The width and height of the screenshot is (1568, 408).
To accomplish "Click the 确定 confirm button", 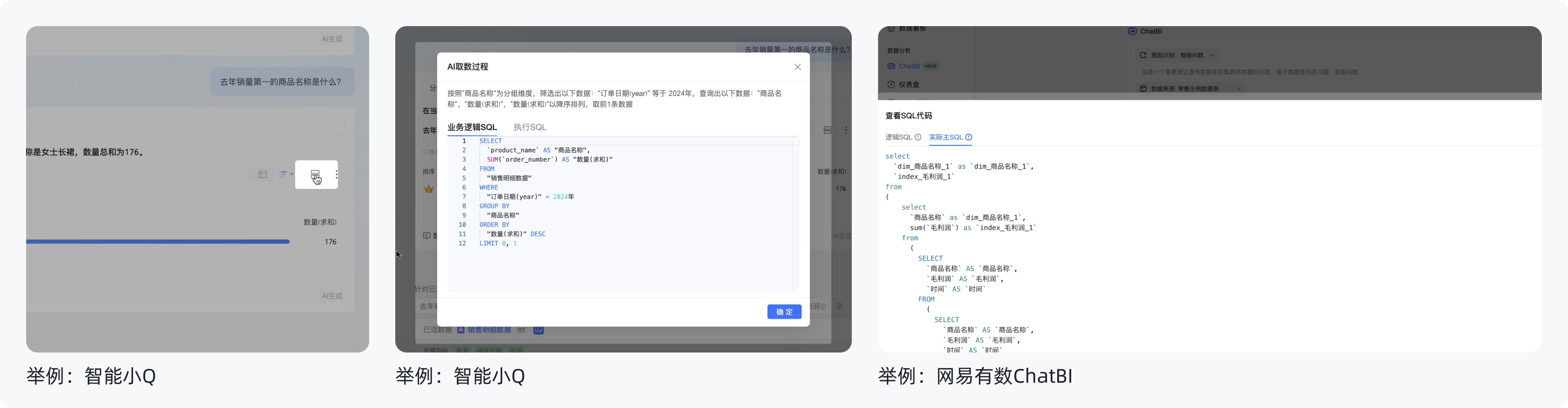I will 784,311.
